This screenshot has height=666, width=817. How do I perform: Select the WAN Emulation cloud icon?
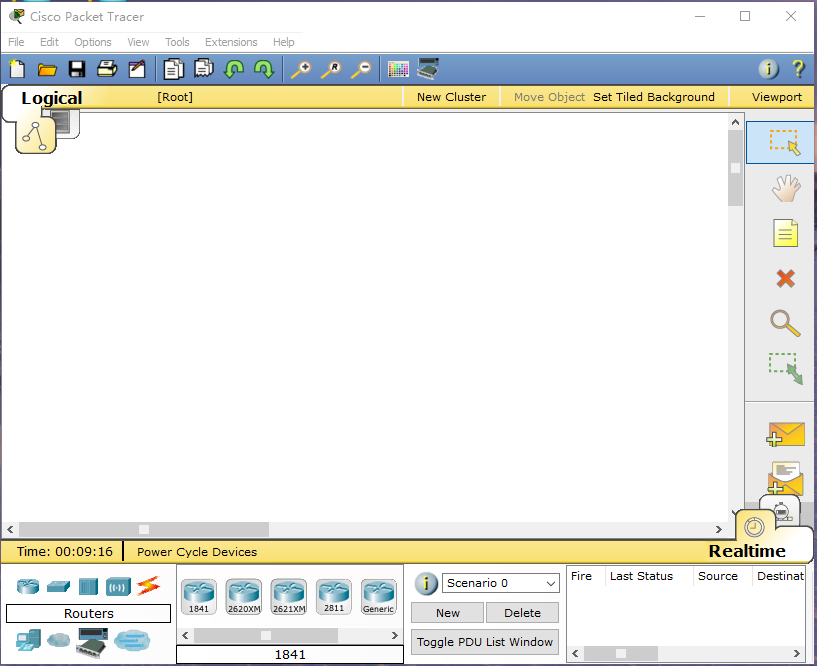click(58, 639)
